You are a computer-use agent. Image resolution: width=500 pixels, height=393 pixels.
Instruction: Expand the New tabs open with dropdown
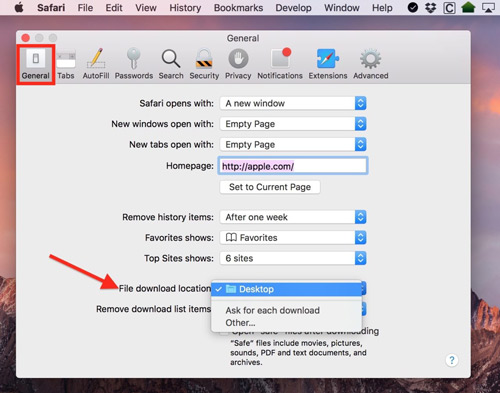tap(293, 145)
